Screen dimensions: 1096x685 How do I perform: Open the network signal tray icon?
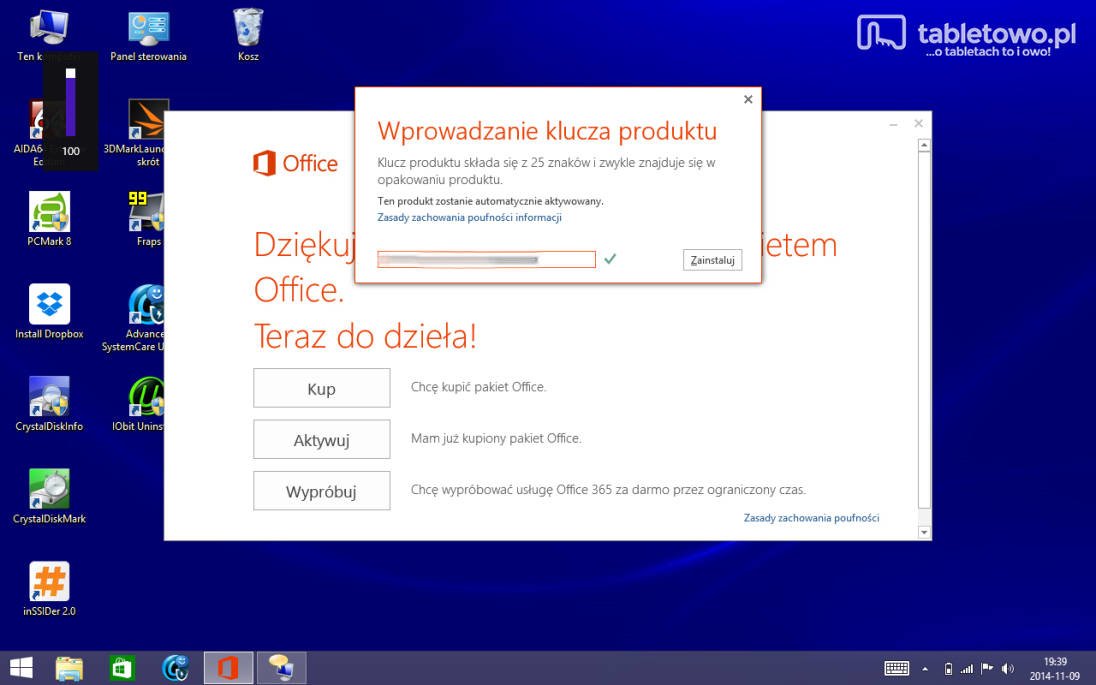(x=967, y=669)
